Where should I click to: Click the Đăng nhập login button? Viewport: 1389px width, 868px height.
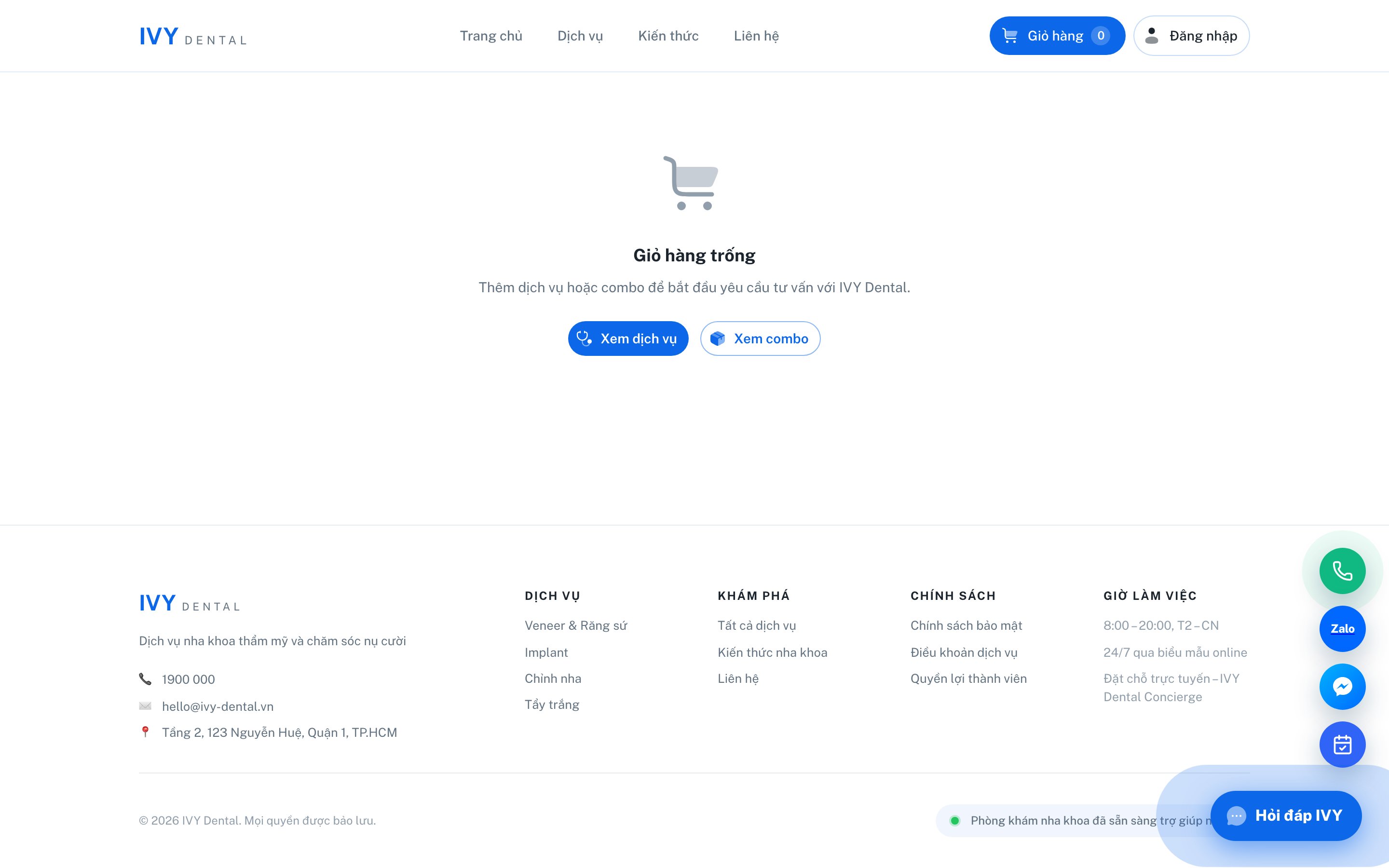tap(1191, 36)
